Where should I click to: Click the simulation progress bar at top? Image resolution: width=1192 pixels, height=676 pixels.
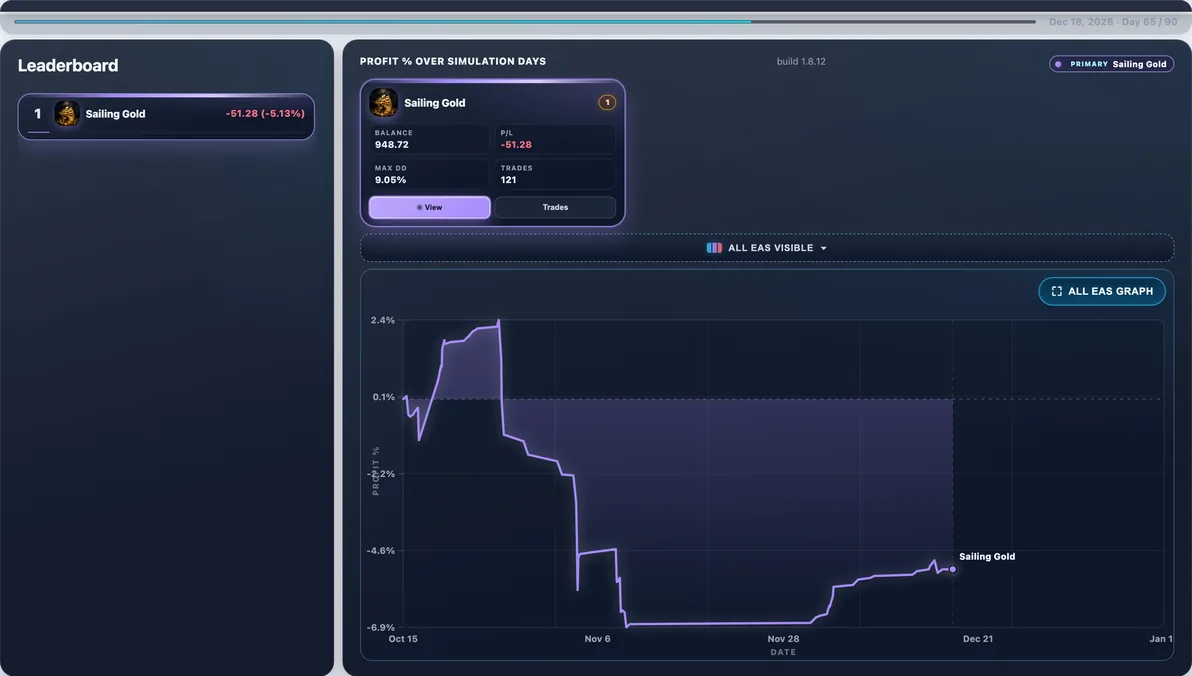pyautogui.click(x=525, y=22)
